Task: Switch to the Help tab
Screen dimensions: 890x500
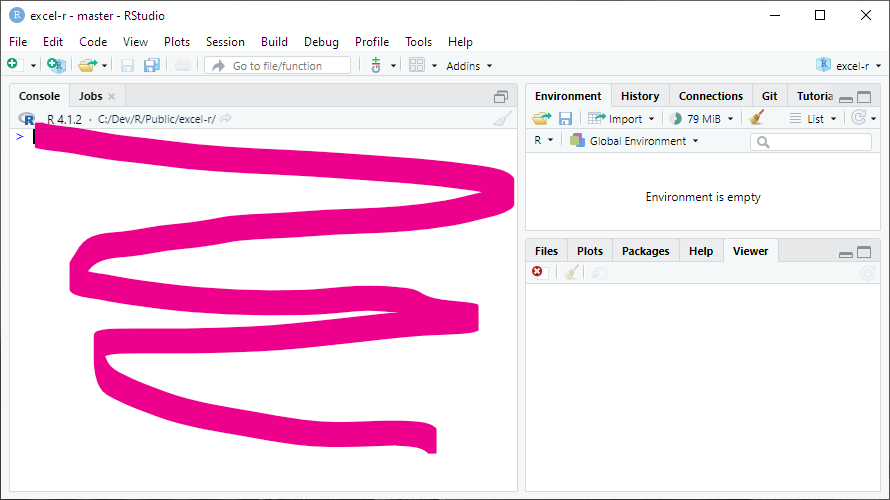Action: [x=701, y=251]
